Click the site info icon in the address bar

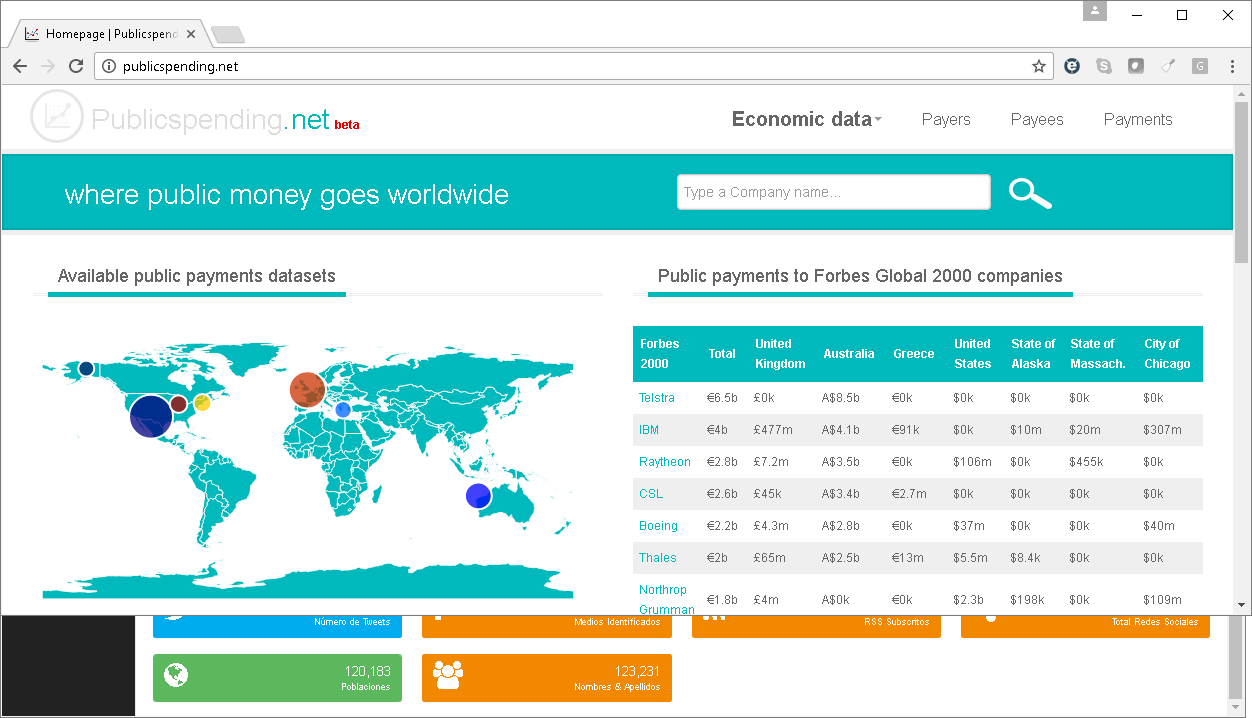110,66
